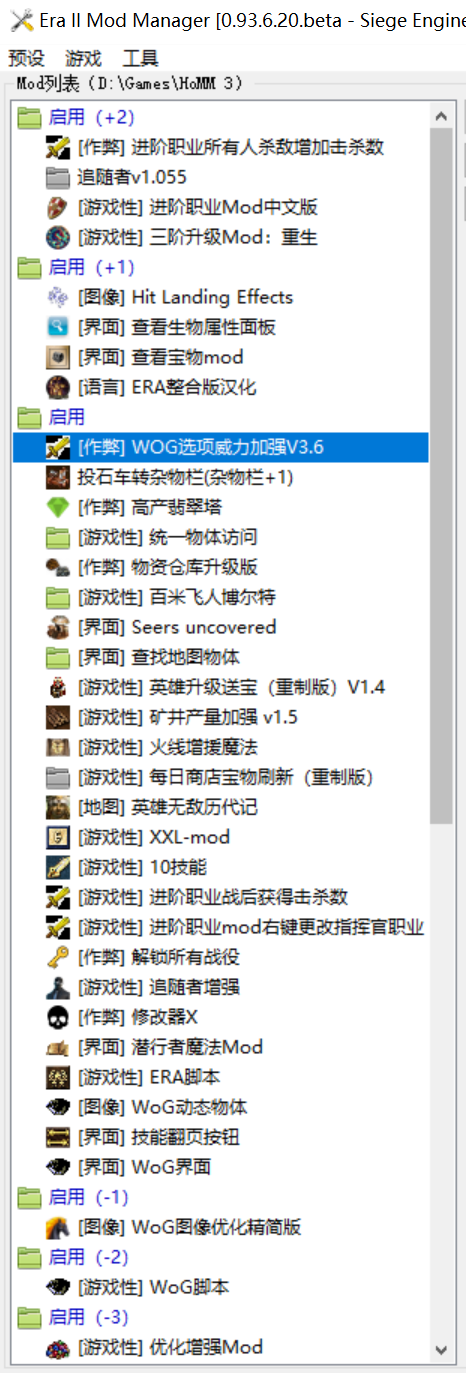Click the green gem icon of 高产翡翠塔

tap(58, 507)
